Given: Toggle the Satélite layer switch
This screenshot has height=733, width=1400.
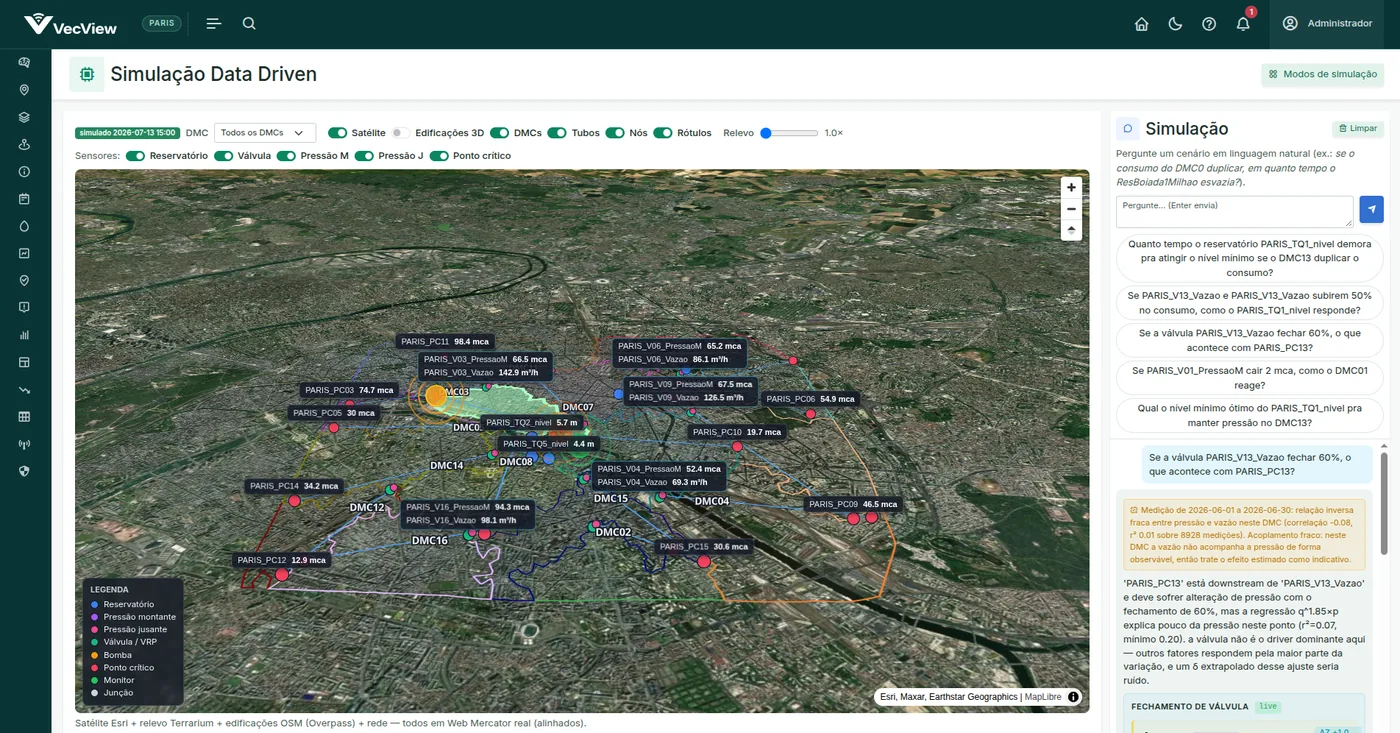Looking at the screenshot, I should [x=338, y=133].
